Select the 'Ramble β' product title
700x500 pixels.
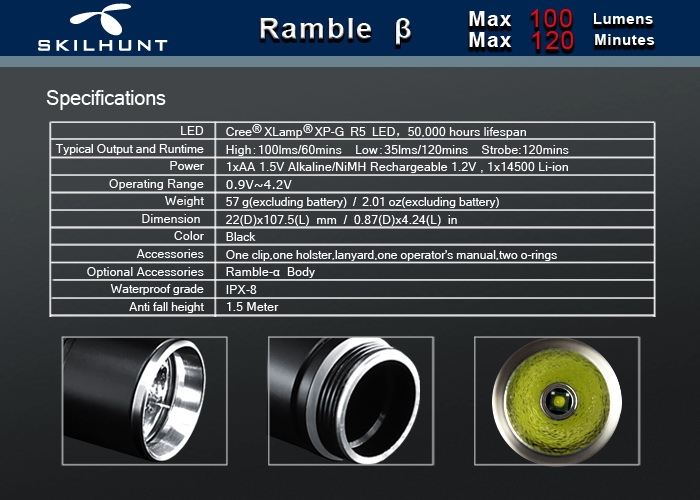[335, 29]
